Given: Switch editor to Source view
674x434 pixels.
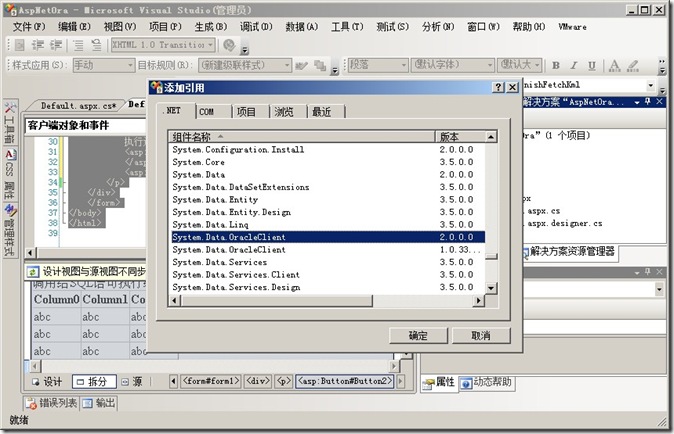Looking at the screenshot, I should click(132, 382).
